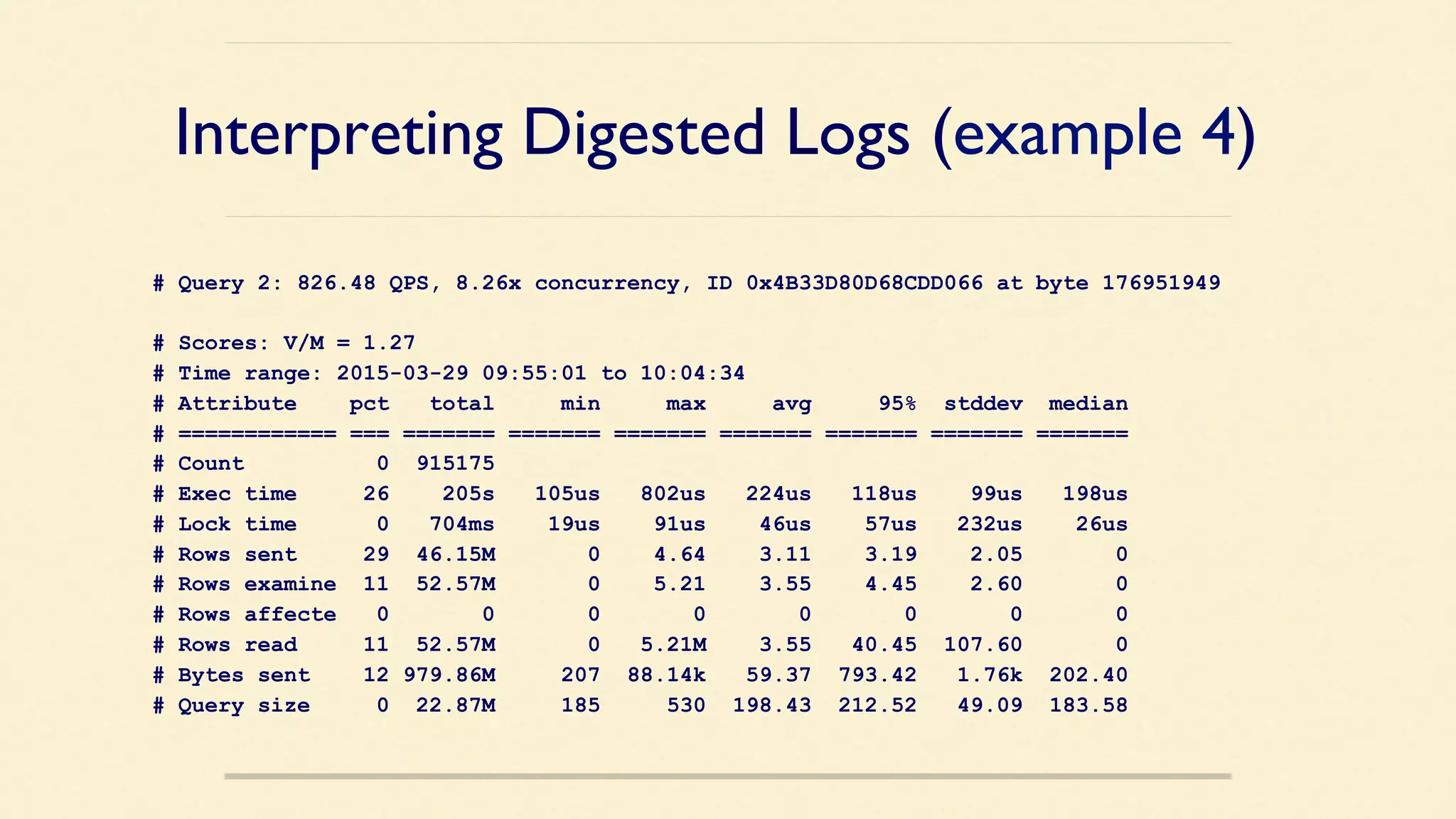
Task: Click the 'Rows examine' row label
Action: [x=257, y=584]
